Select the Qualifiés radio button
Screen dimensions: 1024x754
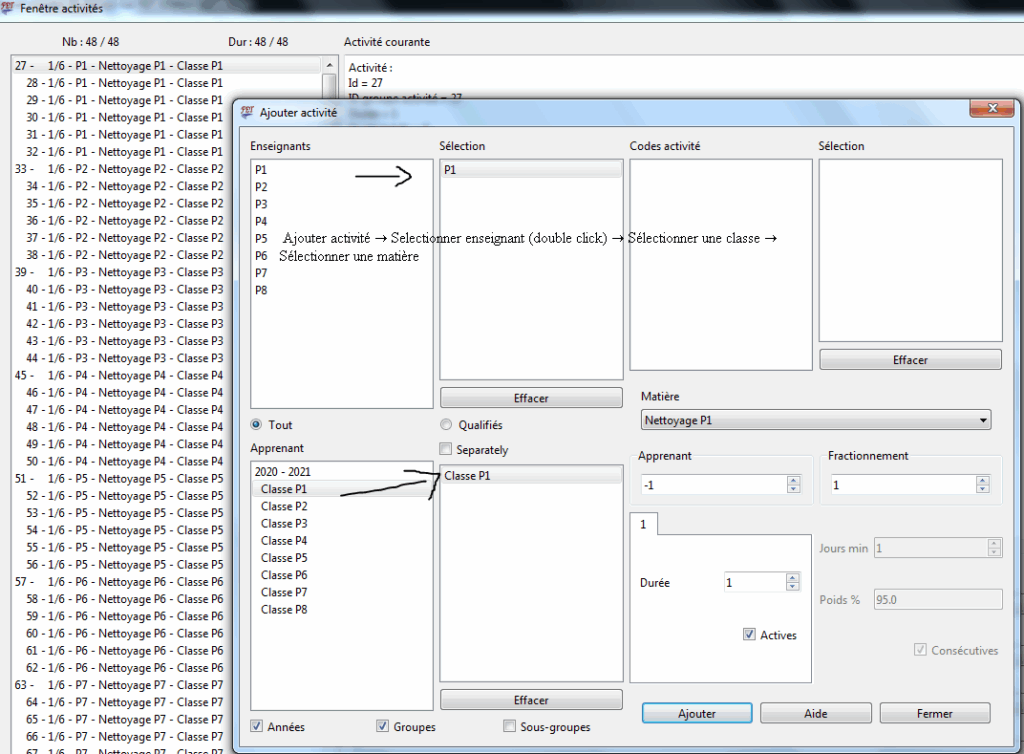pos(446,425)
